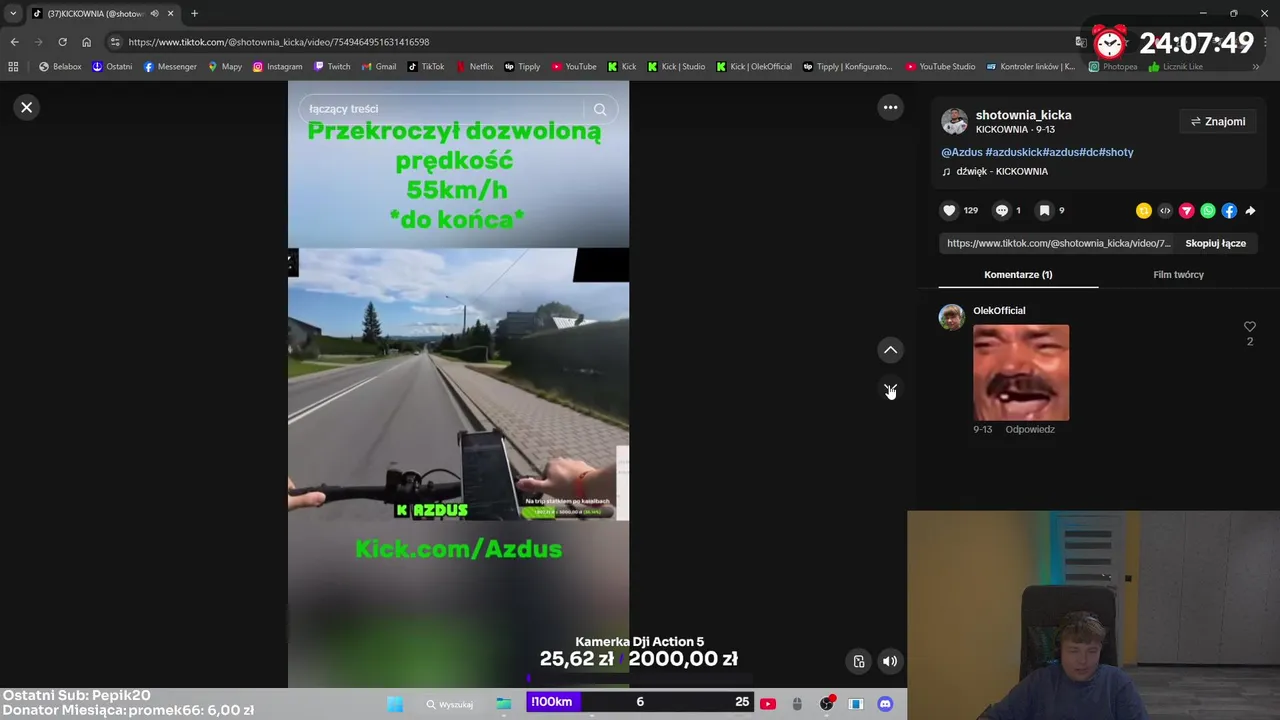The width and height of the screenshot is (1280, 720).
Task: Open the Netflix bookmark
Action: click(x=474, y=67)
